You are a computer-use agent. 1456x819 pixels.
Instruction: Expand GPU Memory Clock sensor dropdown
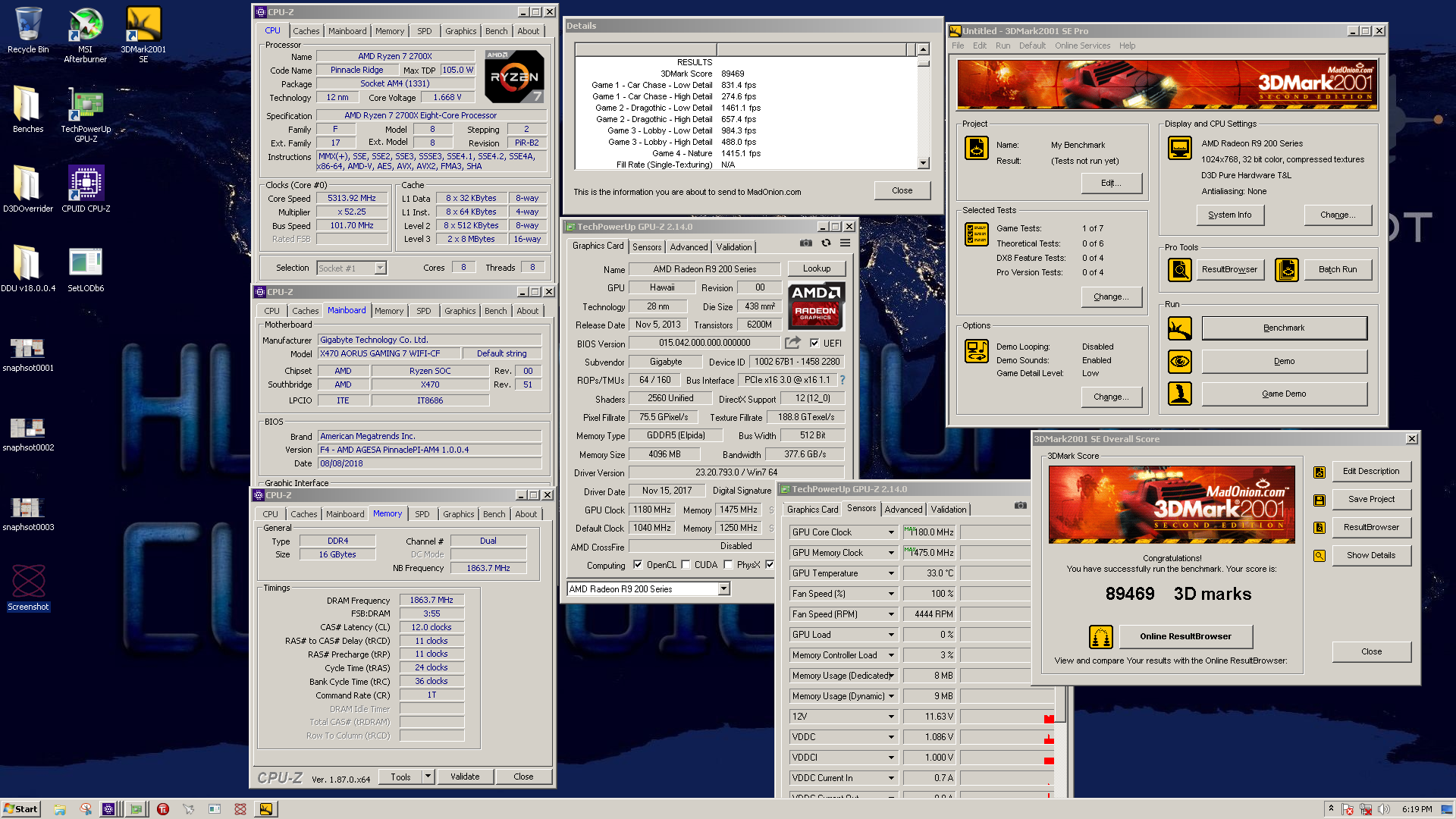pyautogui.click(x=891, y=553)
